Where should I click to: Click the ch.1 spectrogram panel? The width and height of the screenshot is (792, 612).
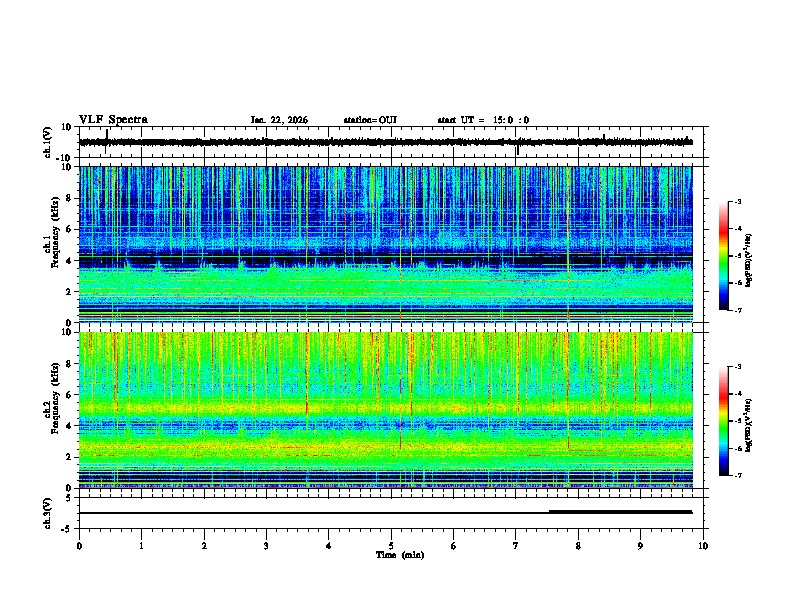pos(385,244)
